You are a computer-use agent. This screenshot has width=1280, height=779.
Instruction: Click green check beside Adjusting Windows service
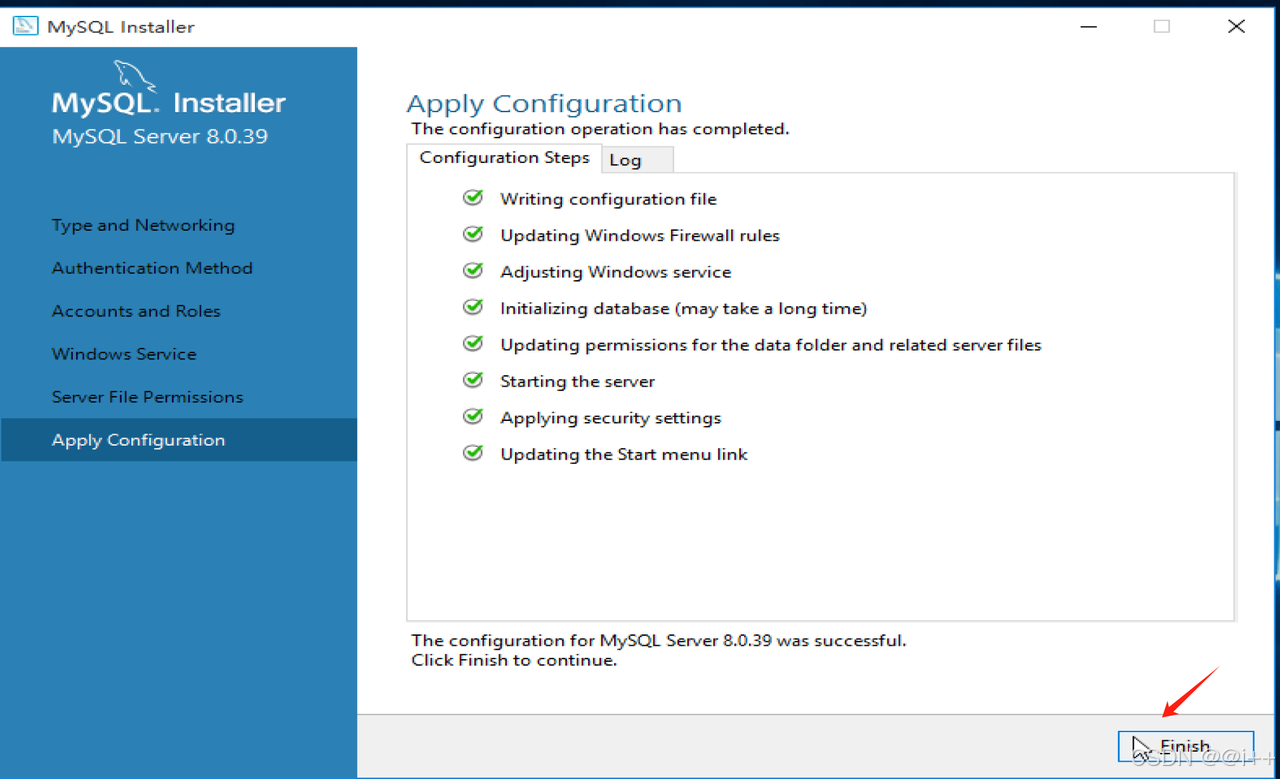click(x=473, y=271)
